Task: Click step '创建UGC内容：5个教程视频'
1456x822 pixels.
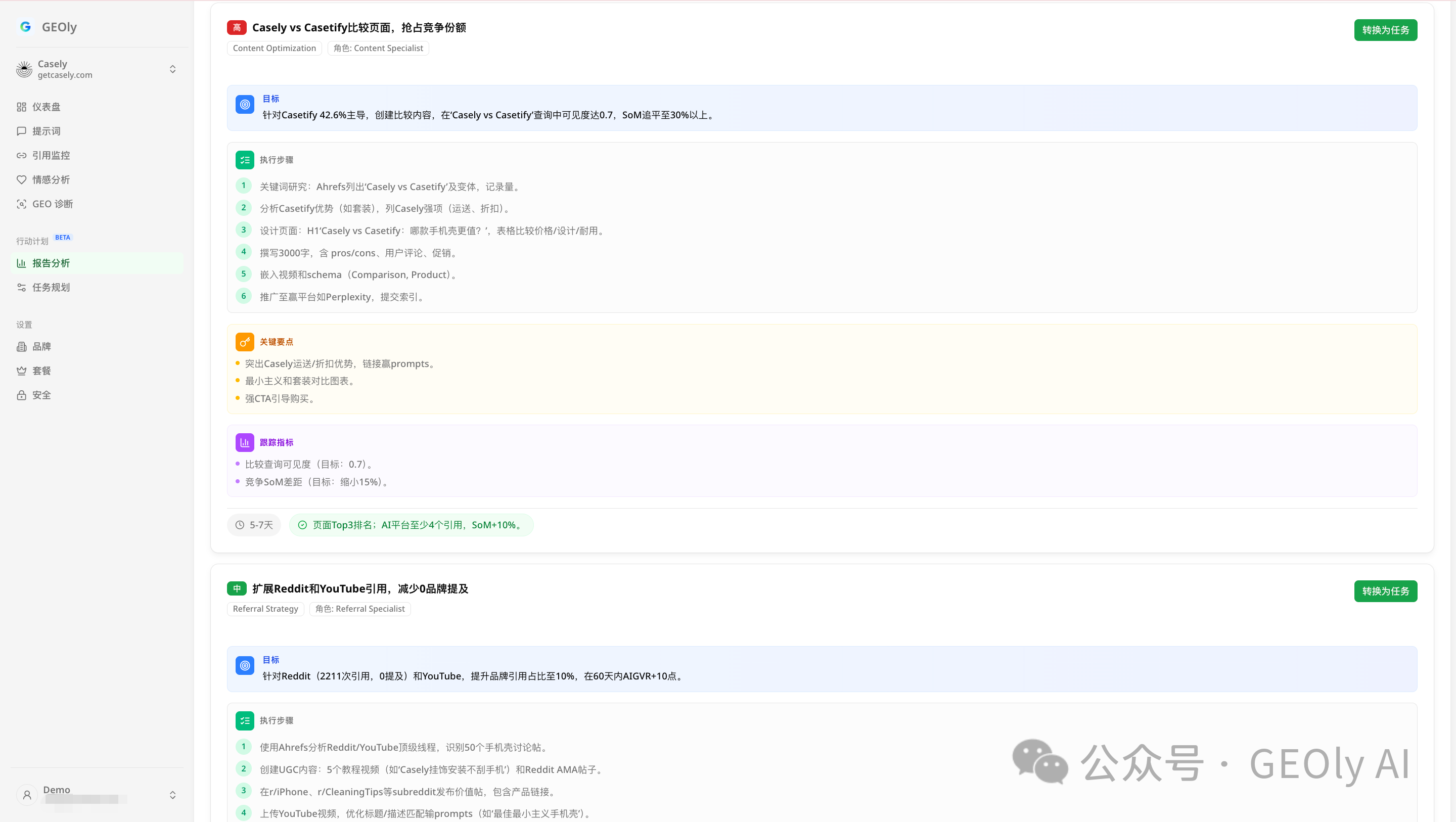Action: [433, 770]
